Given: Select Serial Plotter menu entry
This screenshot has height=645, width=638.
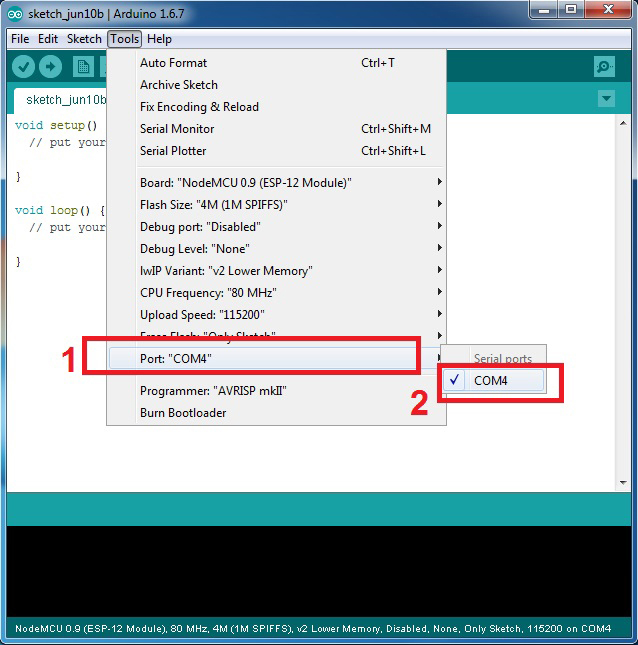Looking at the screenshot, I should coord(173,151).
